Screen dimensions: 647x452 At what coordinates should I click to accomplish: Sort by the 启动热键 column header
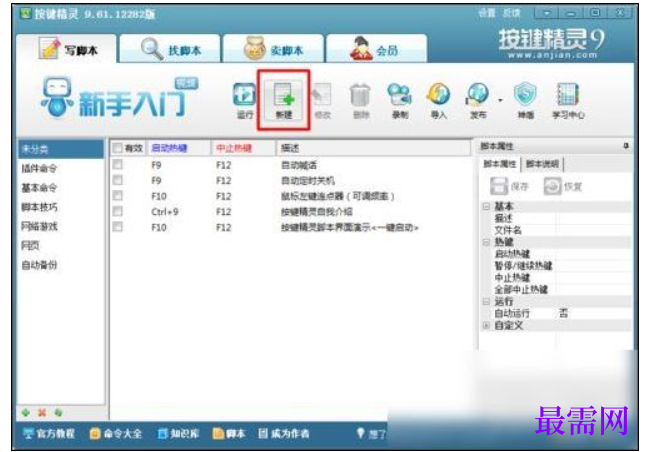click(179, 148)
